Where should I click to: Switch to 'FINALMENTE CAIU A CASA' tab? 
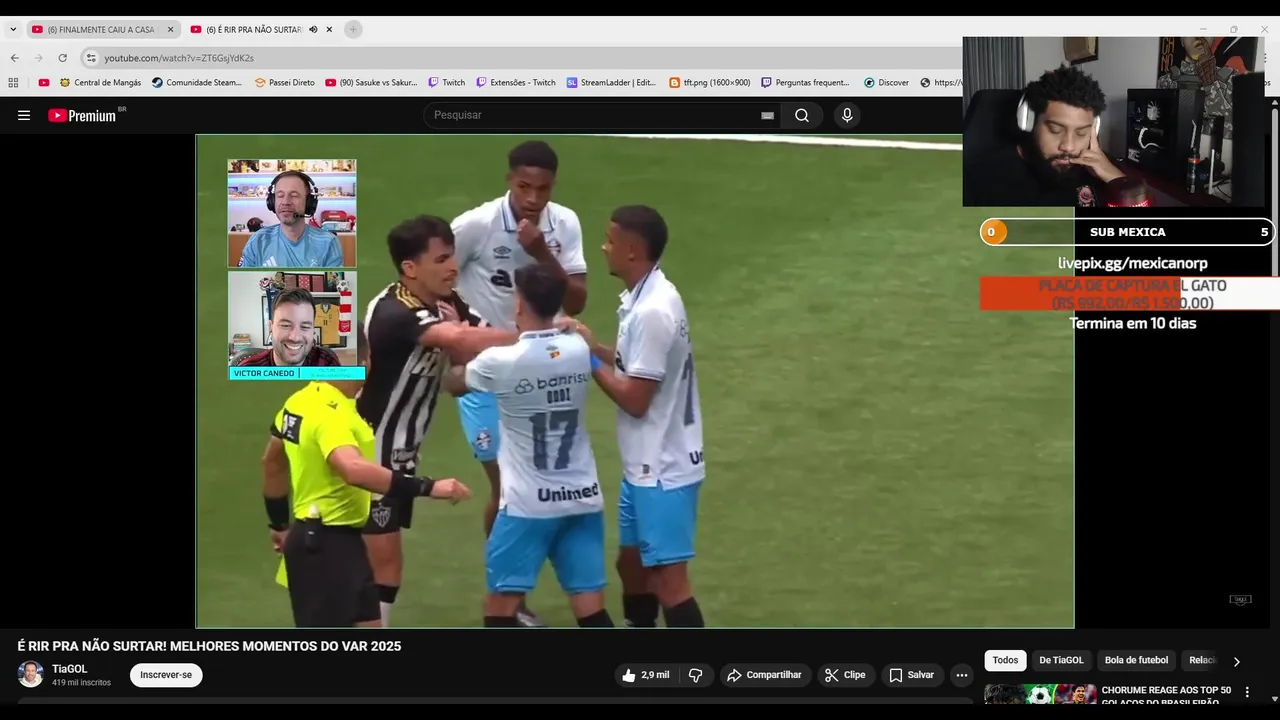(103, 30)
